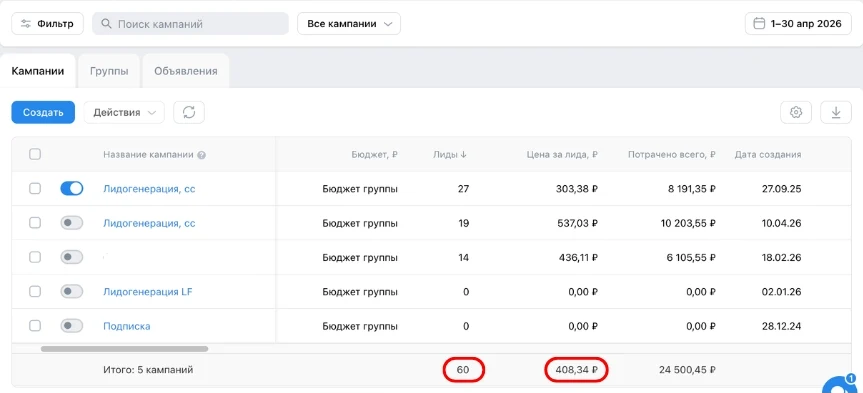This screenshot has width=863, height=393.
Task: Switch to the Кампании tab
Action: coord(38,71)
